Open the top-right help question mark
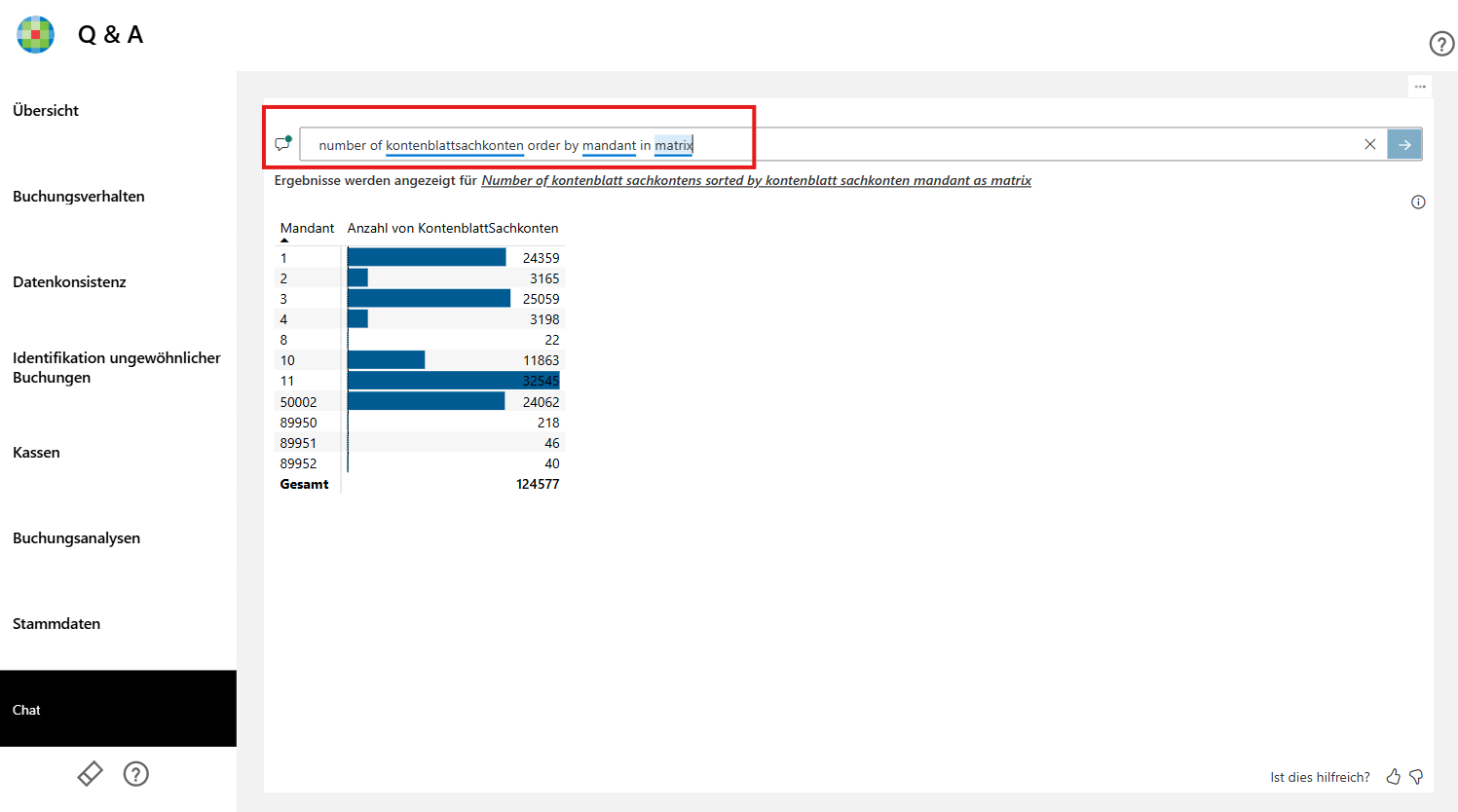The image size is (1458, 812). coord(1441,44)
